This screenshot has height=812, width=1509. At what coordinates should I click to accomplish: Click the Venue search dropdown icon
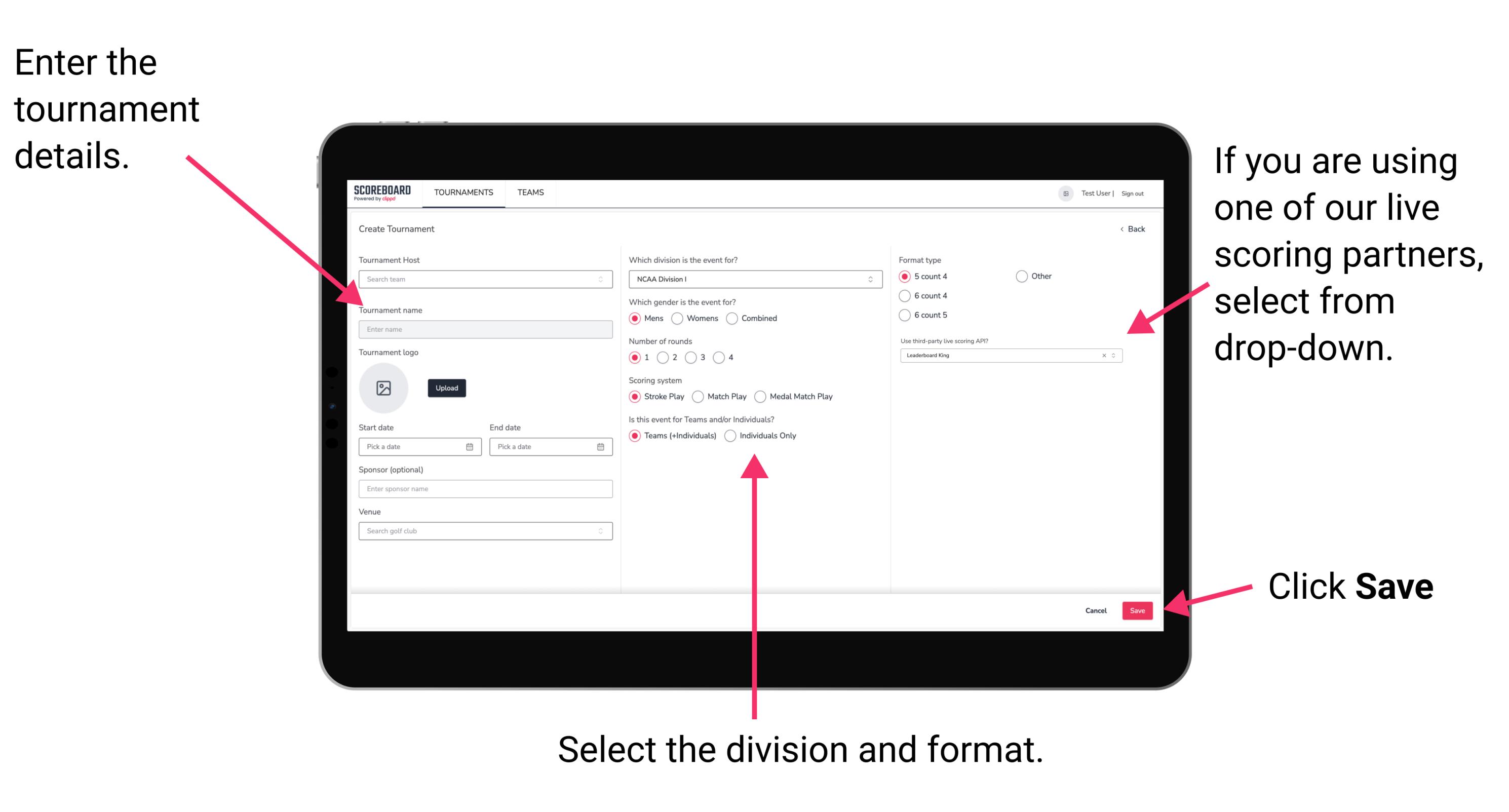point(600,530)
